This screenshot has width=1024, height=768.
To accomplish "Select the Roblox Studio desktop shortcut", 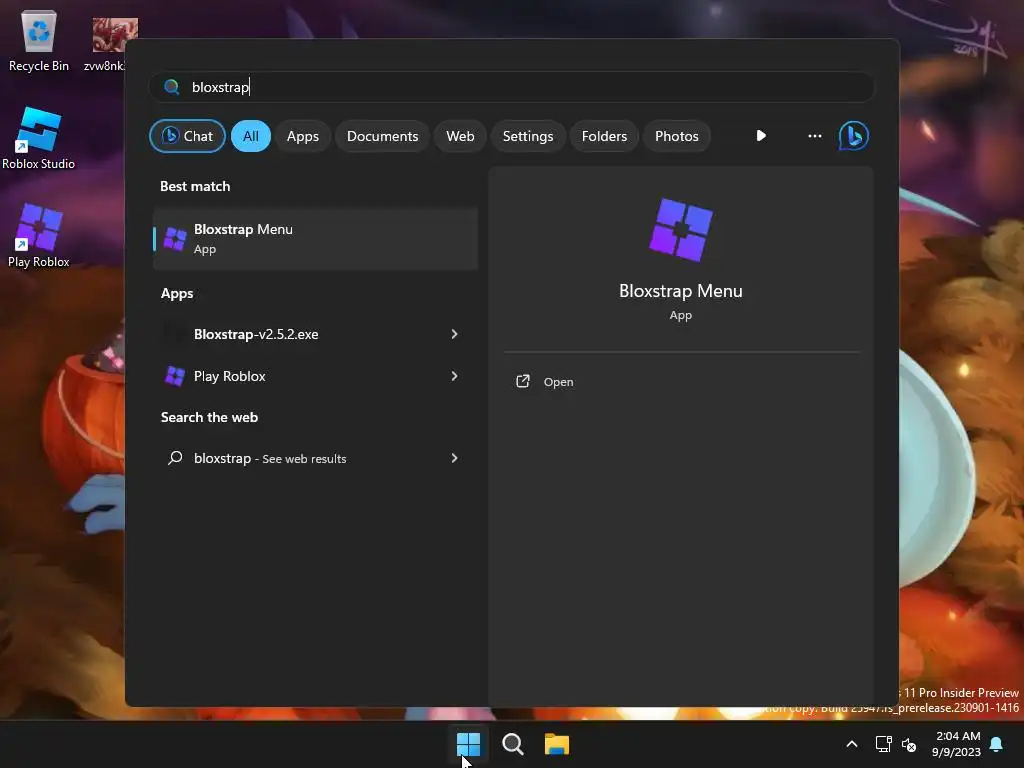I will click(39, 138).
